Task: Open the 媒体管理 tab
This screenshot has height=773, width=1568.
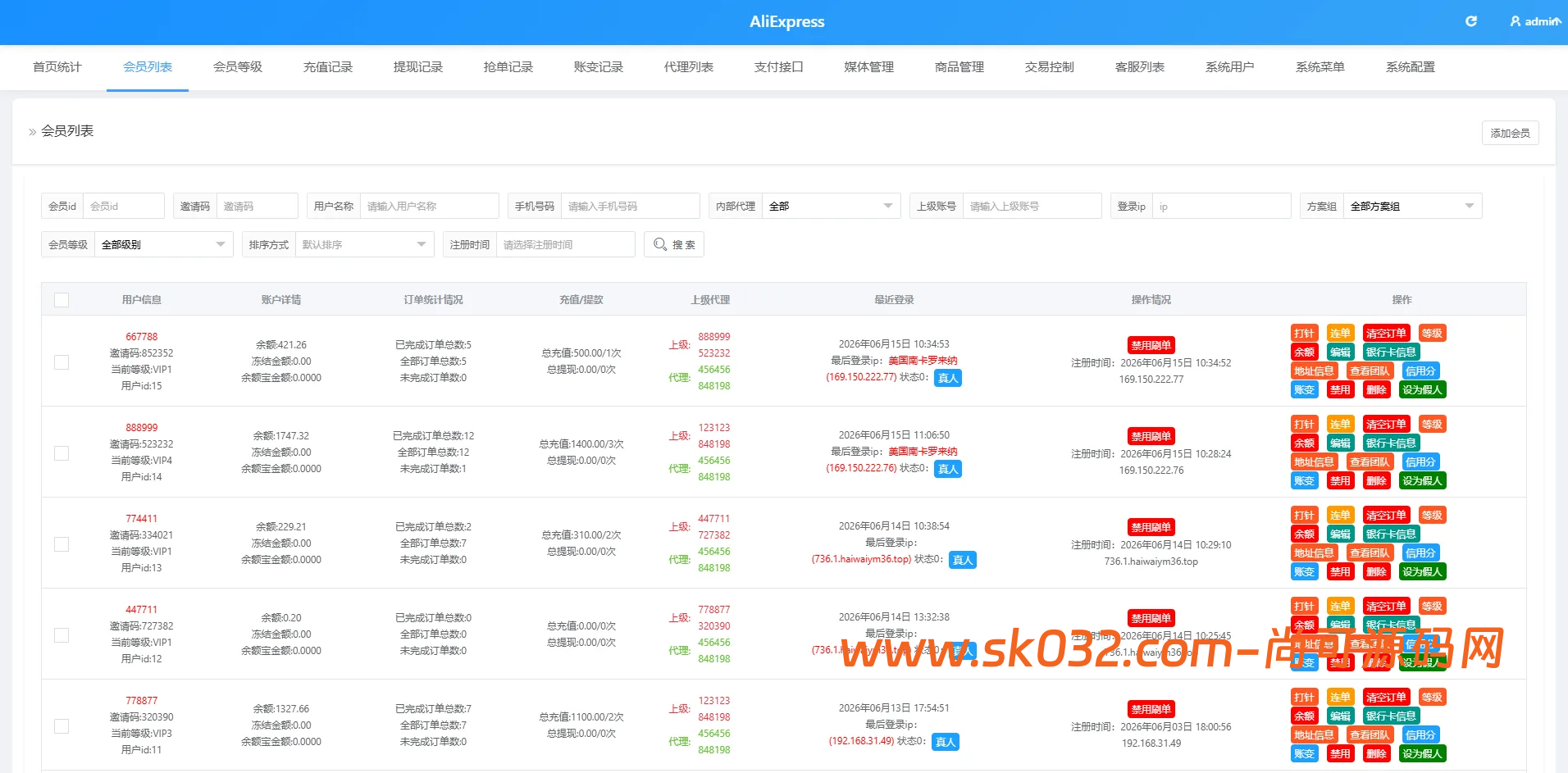Action: (869, 67)
